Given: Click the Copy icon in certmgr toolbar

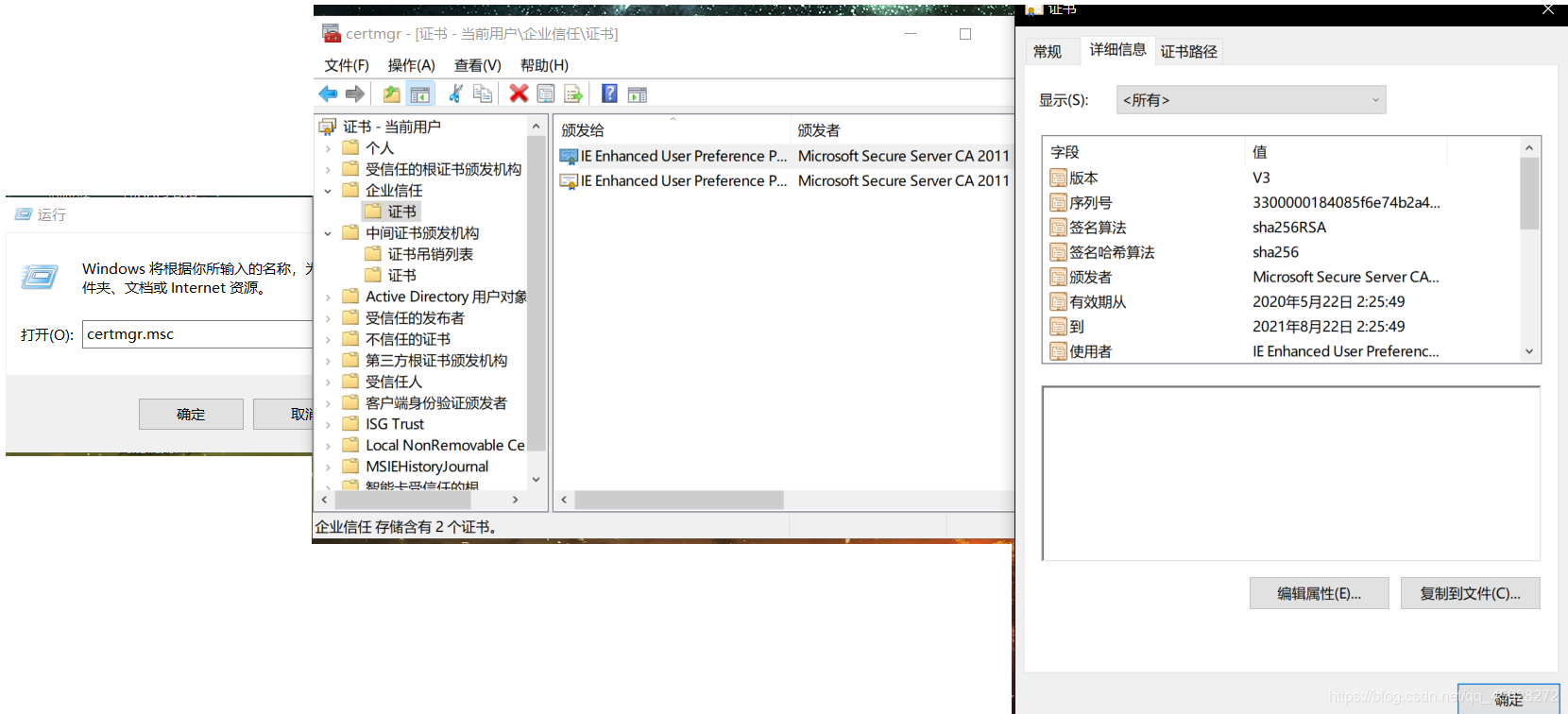Looking at the screenshot, I should 483,93.
